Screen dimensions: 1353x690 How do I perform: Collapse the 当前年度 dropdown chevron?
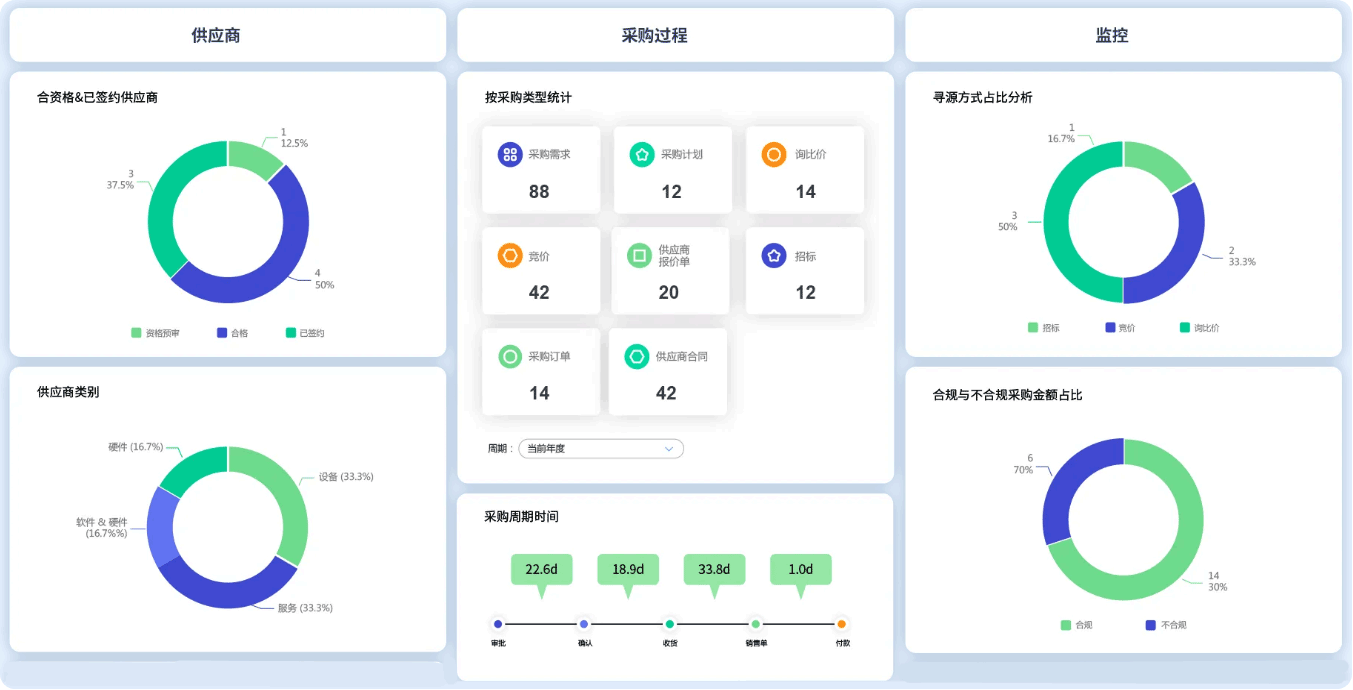pos(668,448)
